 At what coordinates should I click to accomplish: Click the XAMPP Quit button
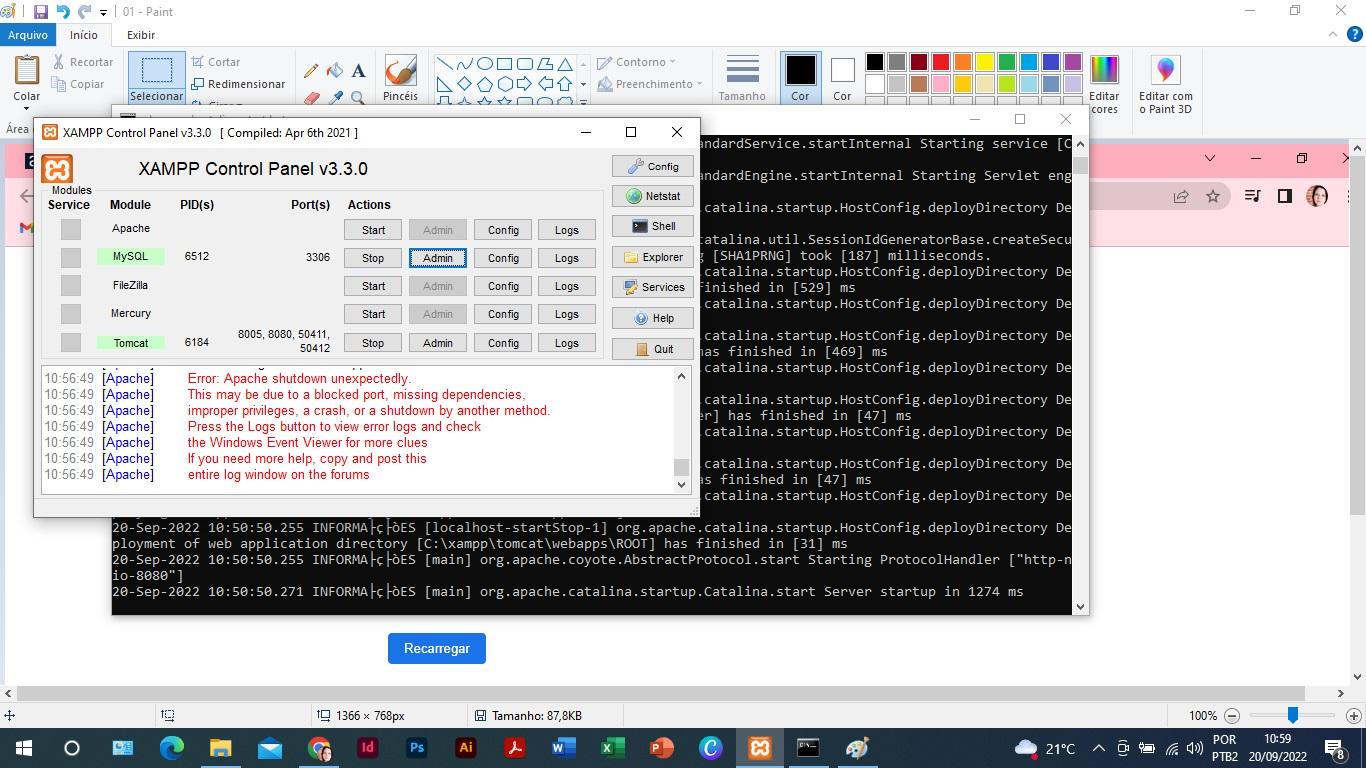[653, 349]
